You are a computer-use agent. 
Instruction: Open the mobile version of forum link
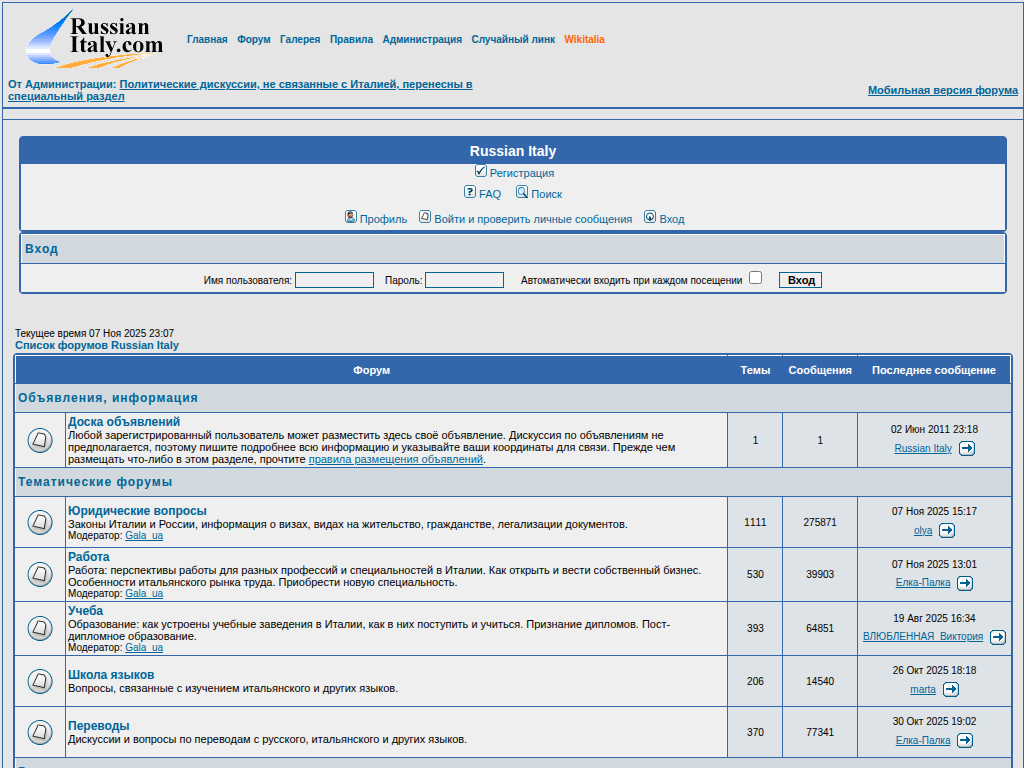(x=942, y=90)
